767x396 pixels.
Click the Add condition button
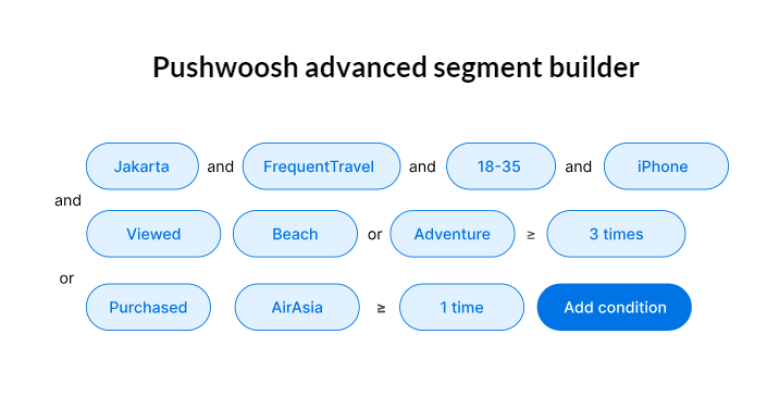[614, 307]
